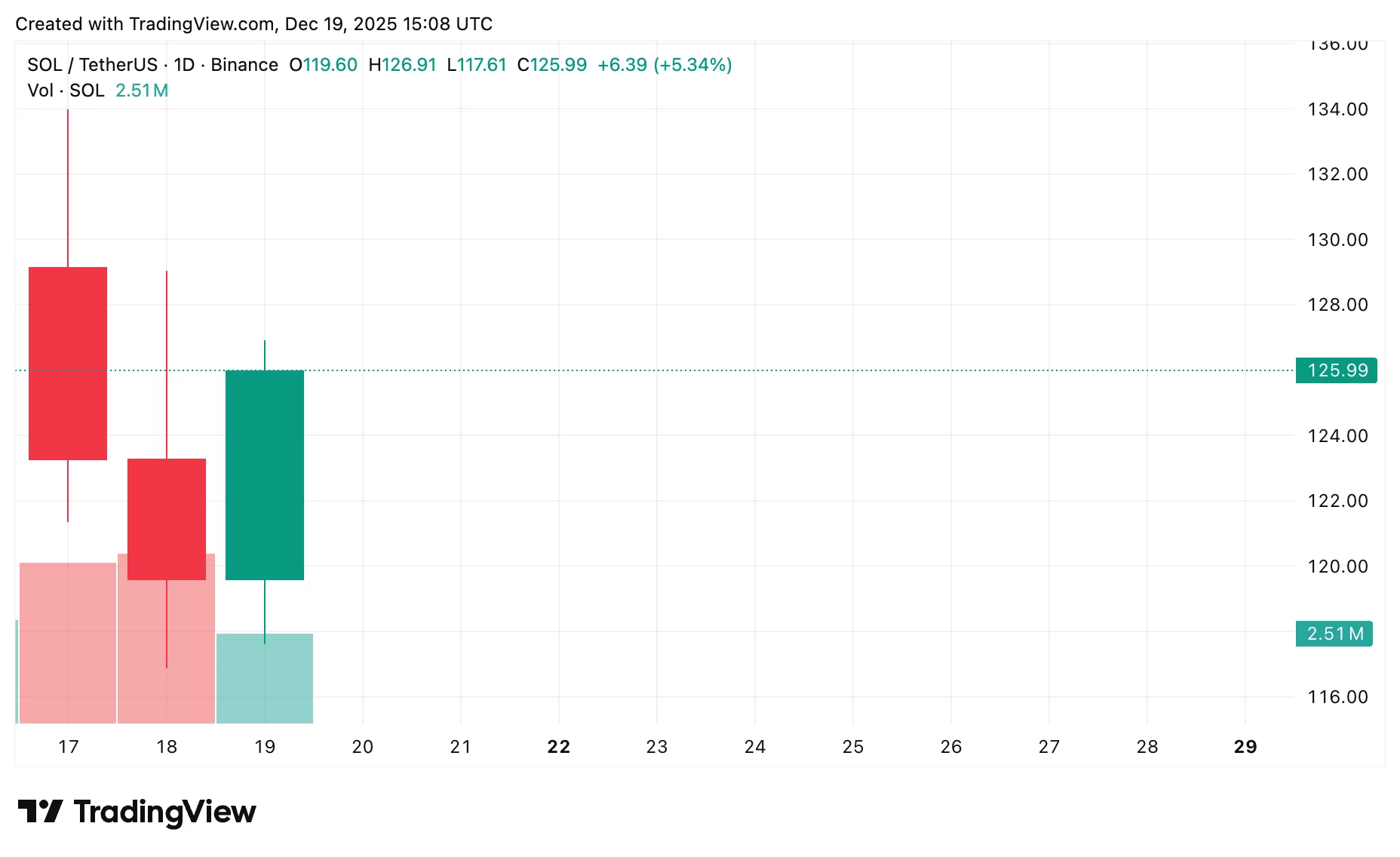Select the Vol · SOL indicator label
This screenshot has height=857, width=1400.
(x=66, y=91)
